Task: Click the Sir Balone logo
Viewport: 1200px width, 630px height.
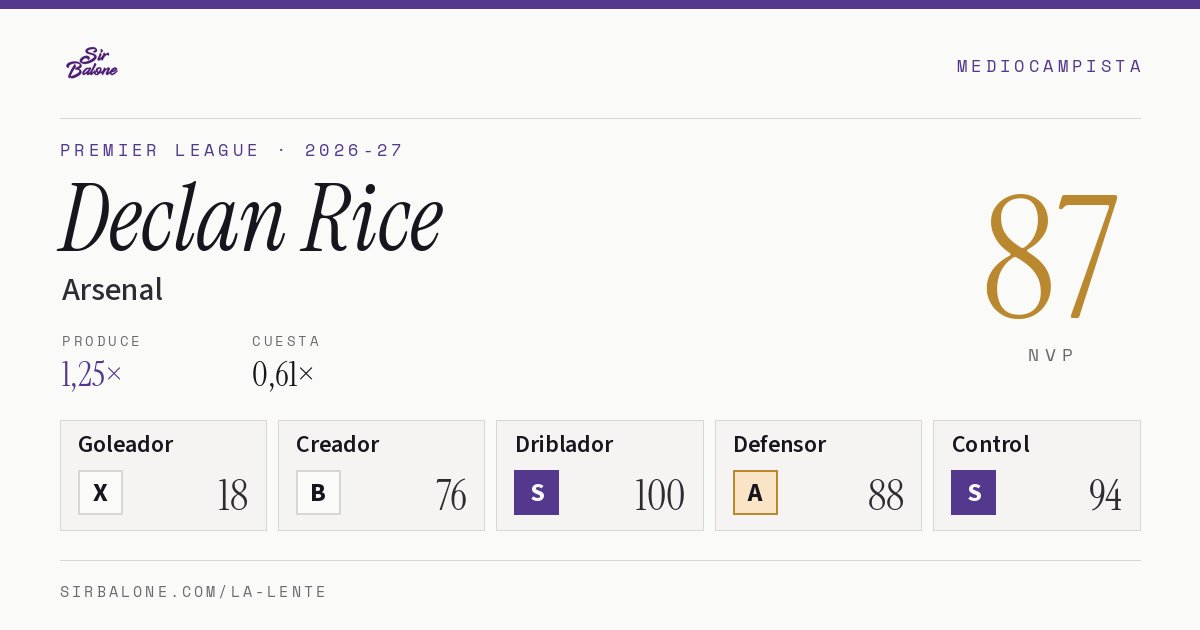Action: tap(92, 63)
